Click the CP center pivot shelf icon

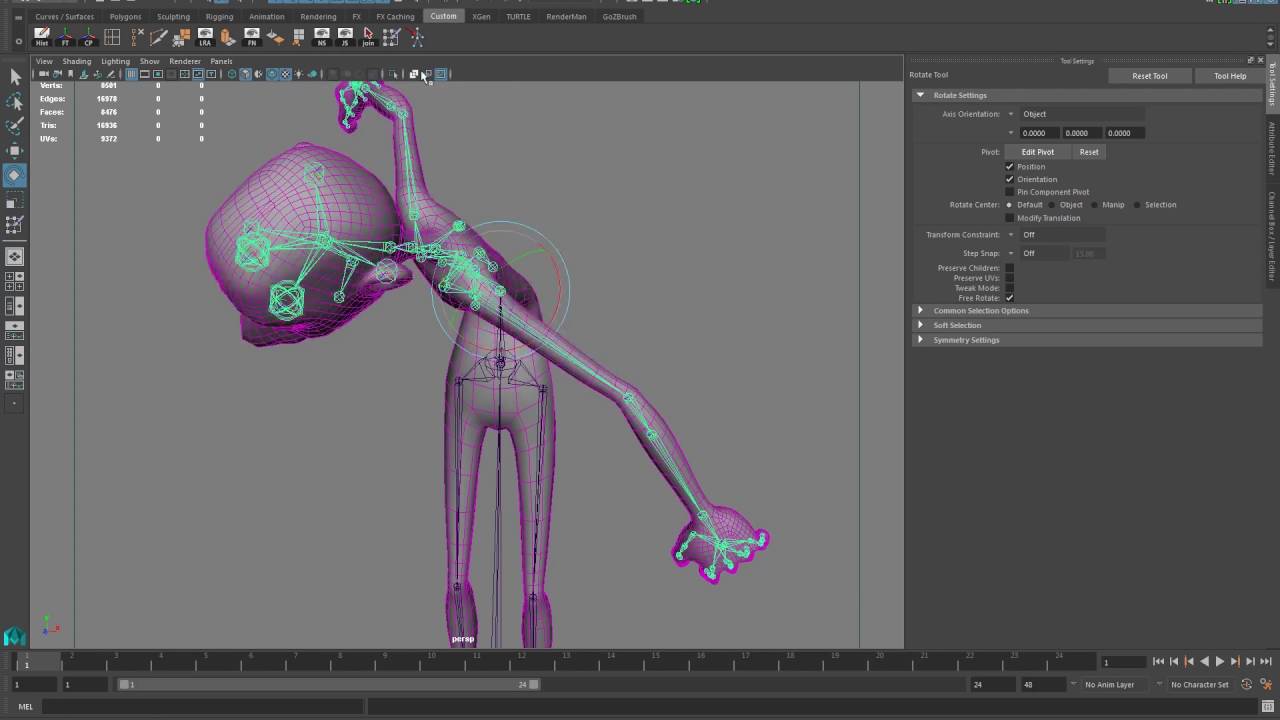[88, 37]
